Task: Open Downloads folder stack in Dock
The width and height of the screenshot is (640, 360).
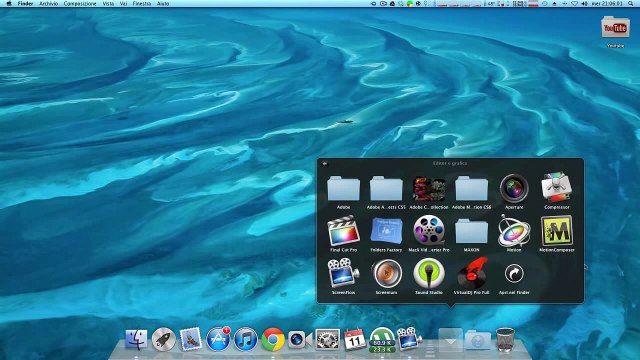Action: pyautogui.click(x=478, y=340)
